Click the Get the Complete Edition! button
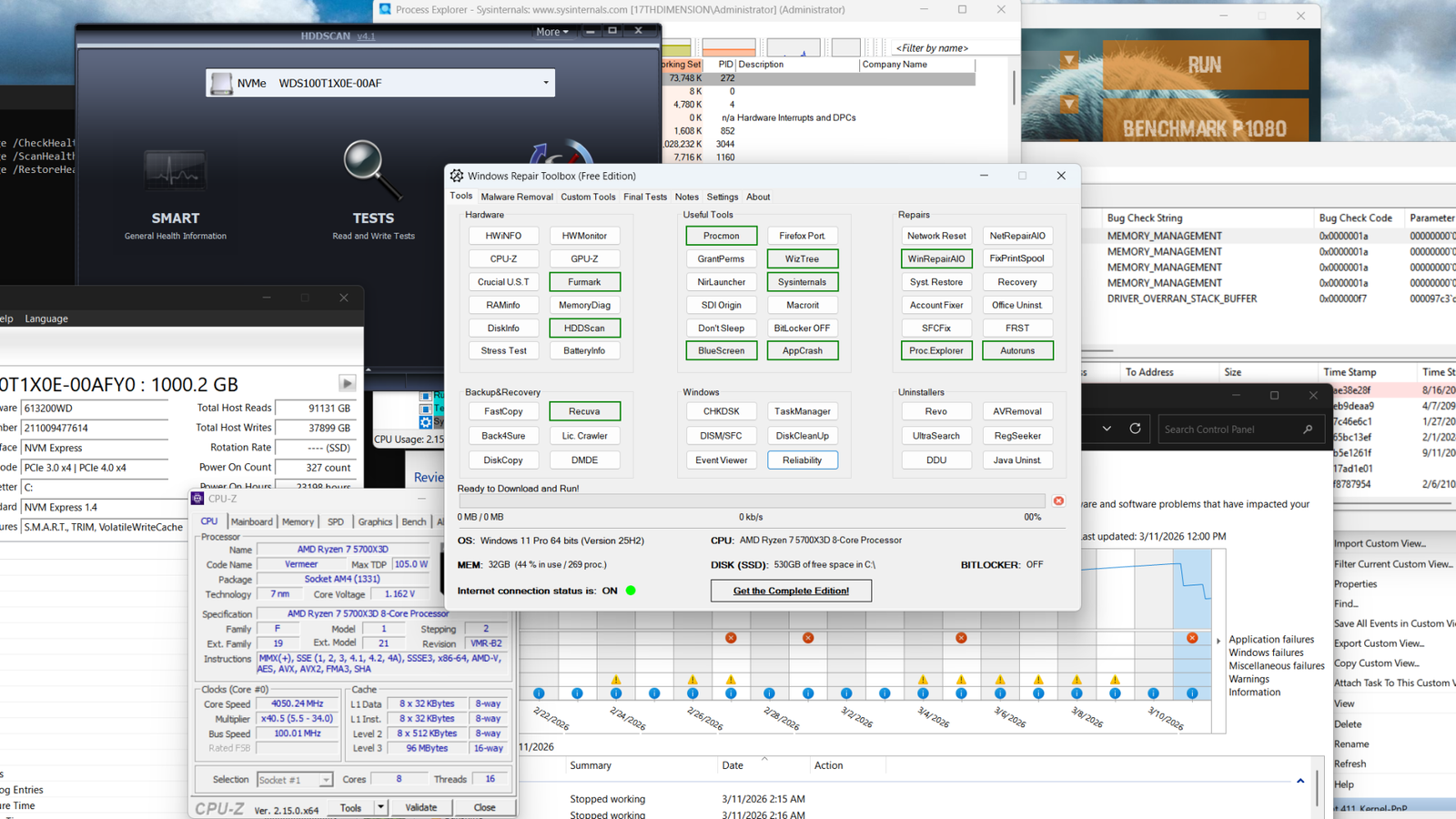The image size is (1456, 819). coord(790,590)
